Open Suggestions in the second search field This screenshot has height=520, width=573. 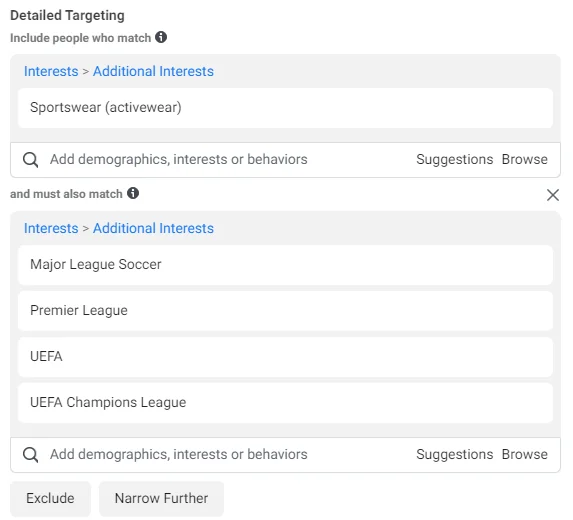[x=455, y=455]
